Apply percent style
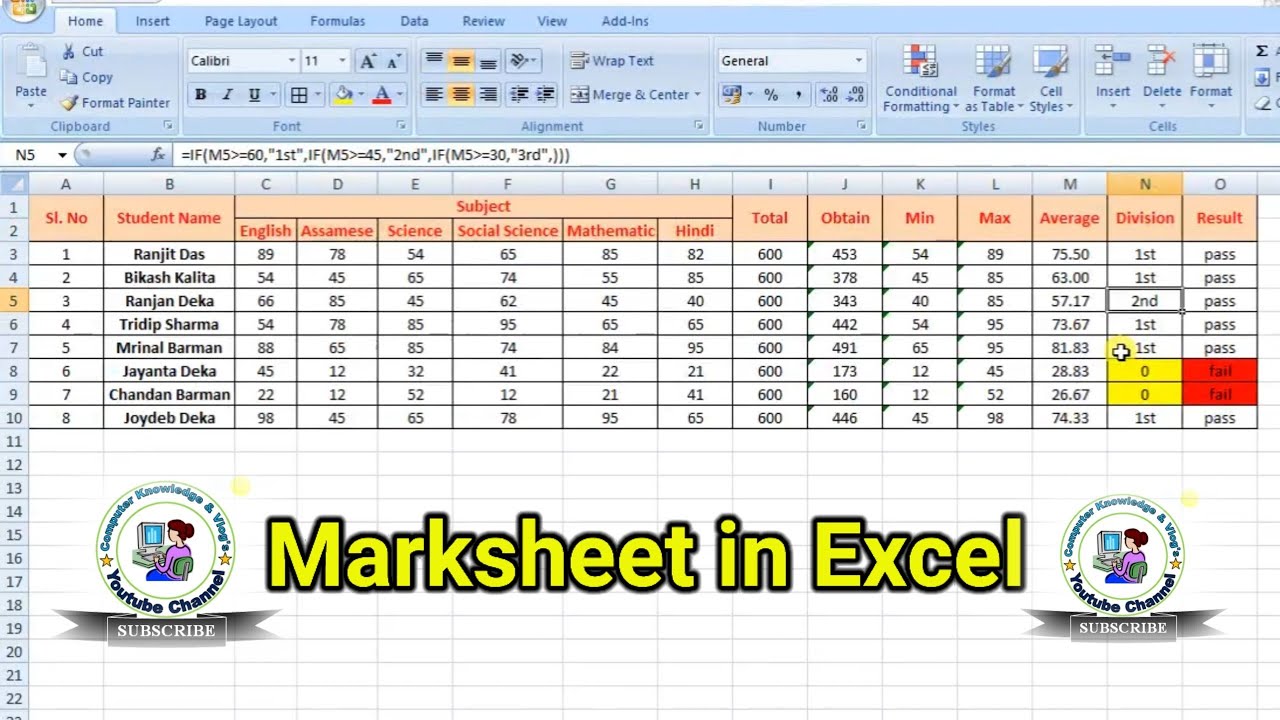Image resolution: width=1280 pixels, height=720 pixels. (771, 95)
